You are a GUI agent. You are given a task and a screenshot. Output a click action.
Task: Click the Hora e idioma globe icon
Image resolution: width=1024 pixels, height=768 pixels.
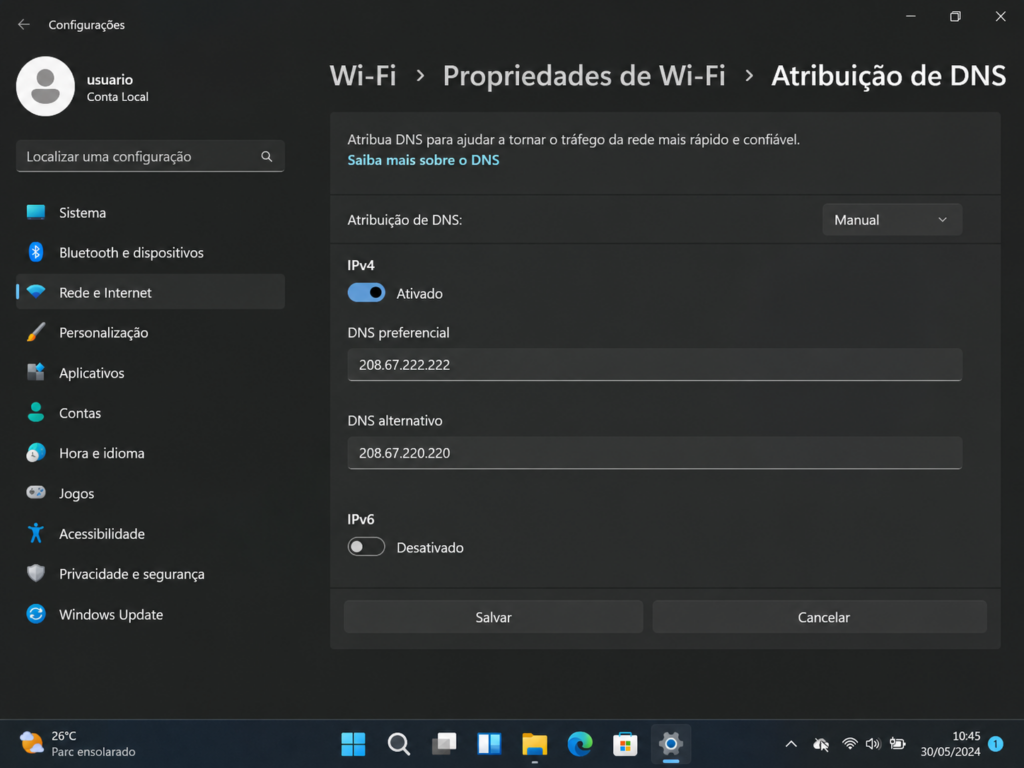coord(36,453)
